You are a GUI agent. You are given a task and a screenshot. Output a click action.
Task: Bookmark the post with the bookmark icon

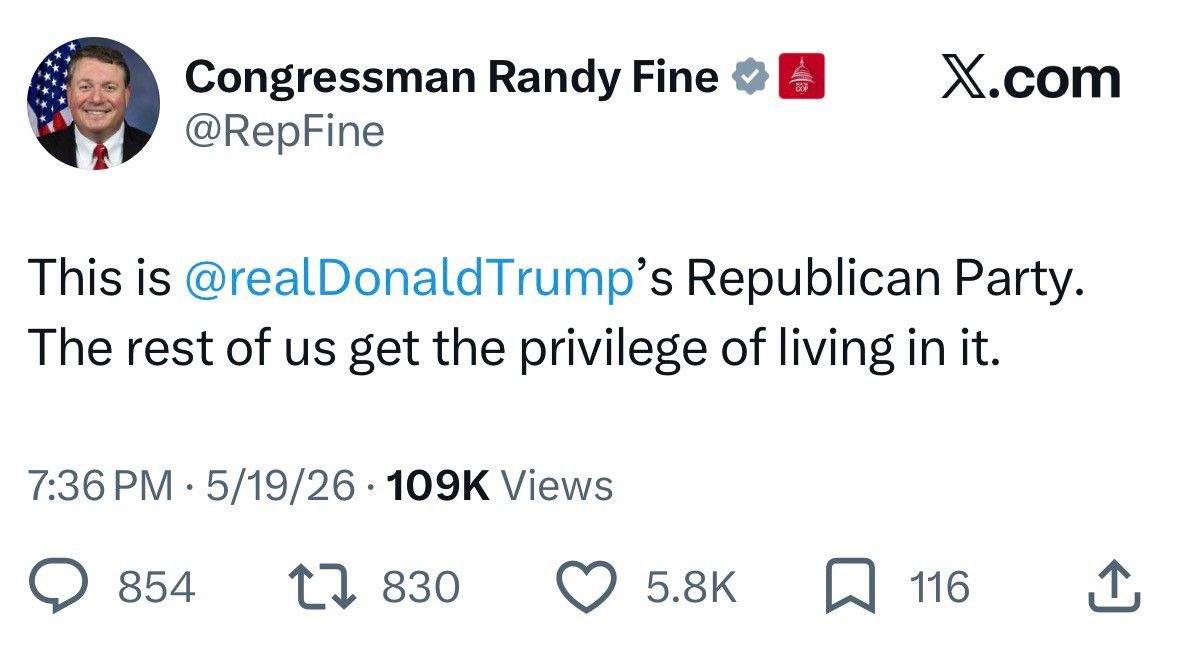[850, 586]
